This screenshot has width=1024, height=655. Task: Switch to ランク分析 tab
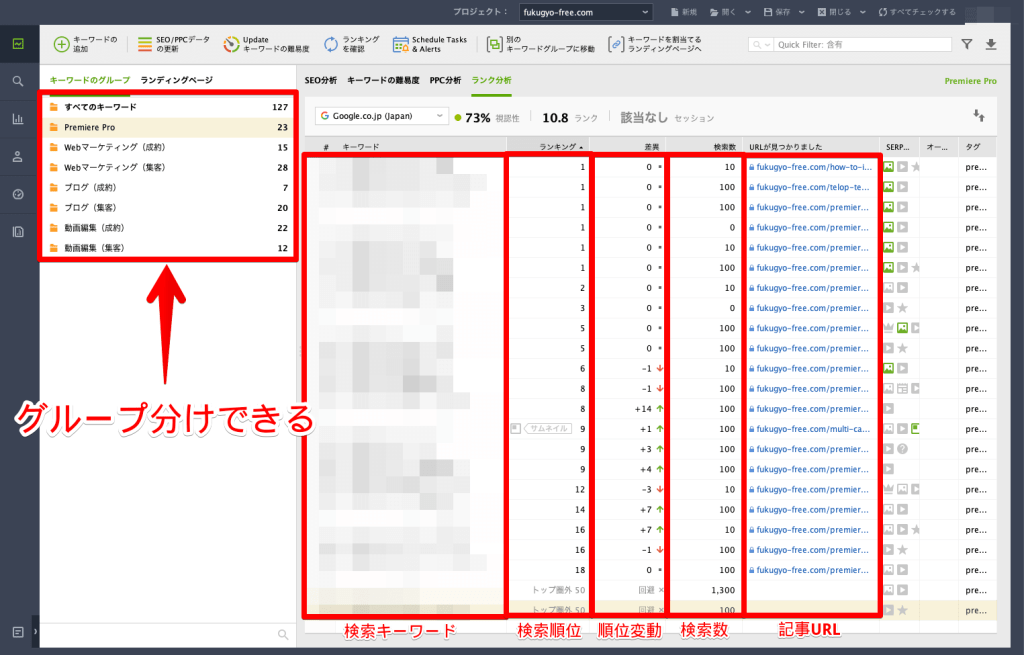(x=491, y=80)
